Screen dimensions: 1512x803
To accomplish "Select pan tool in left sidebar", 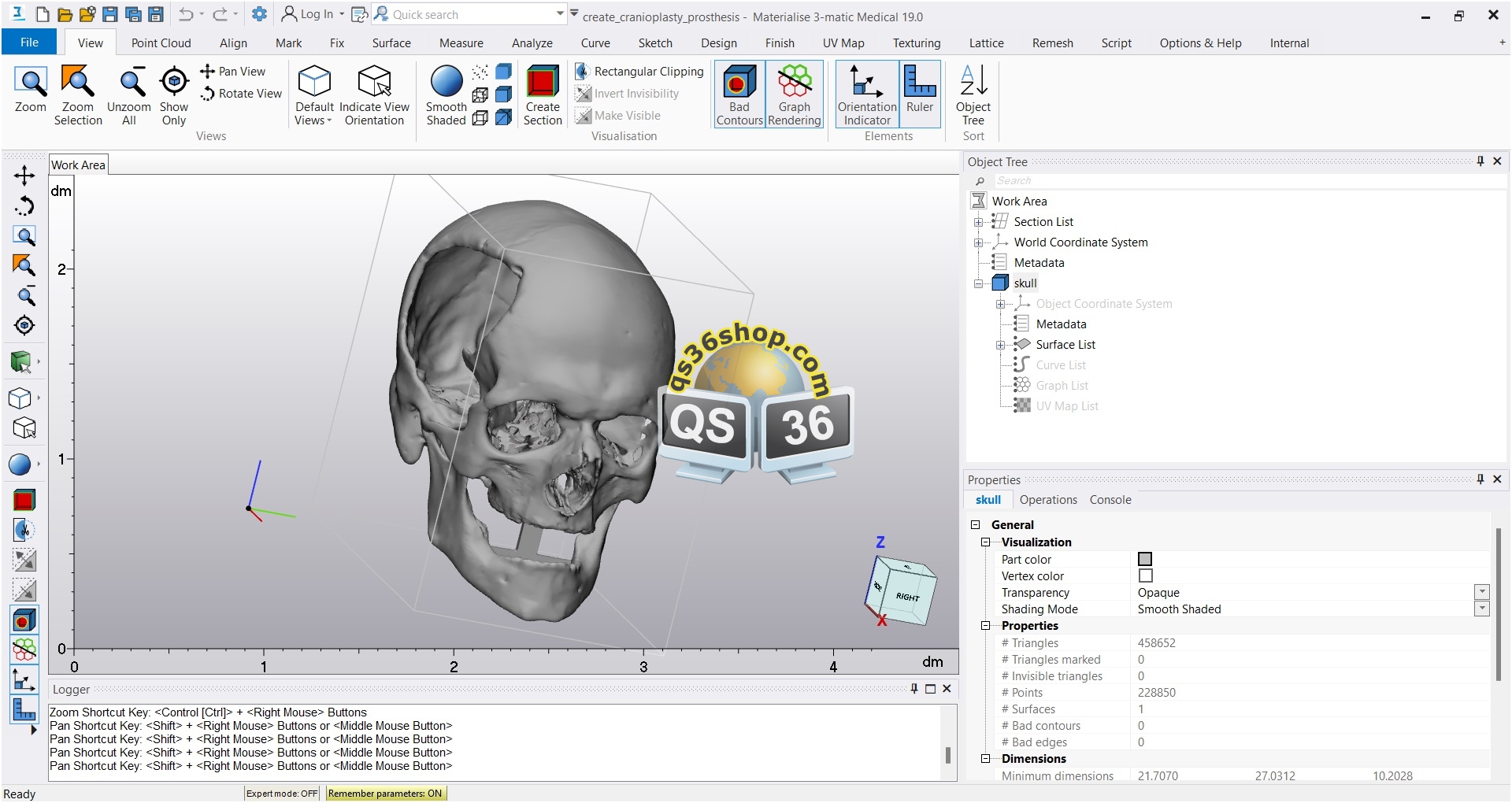I will pos(24,175).
